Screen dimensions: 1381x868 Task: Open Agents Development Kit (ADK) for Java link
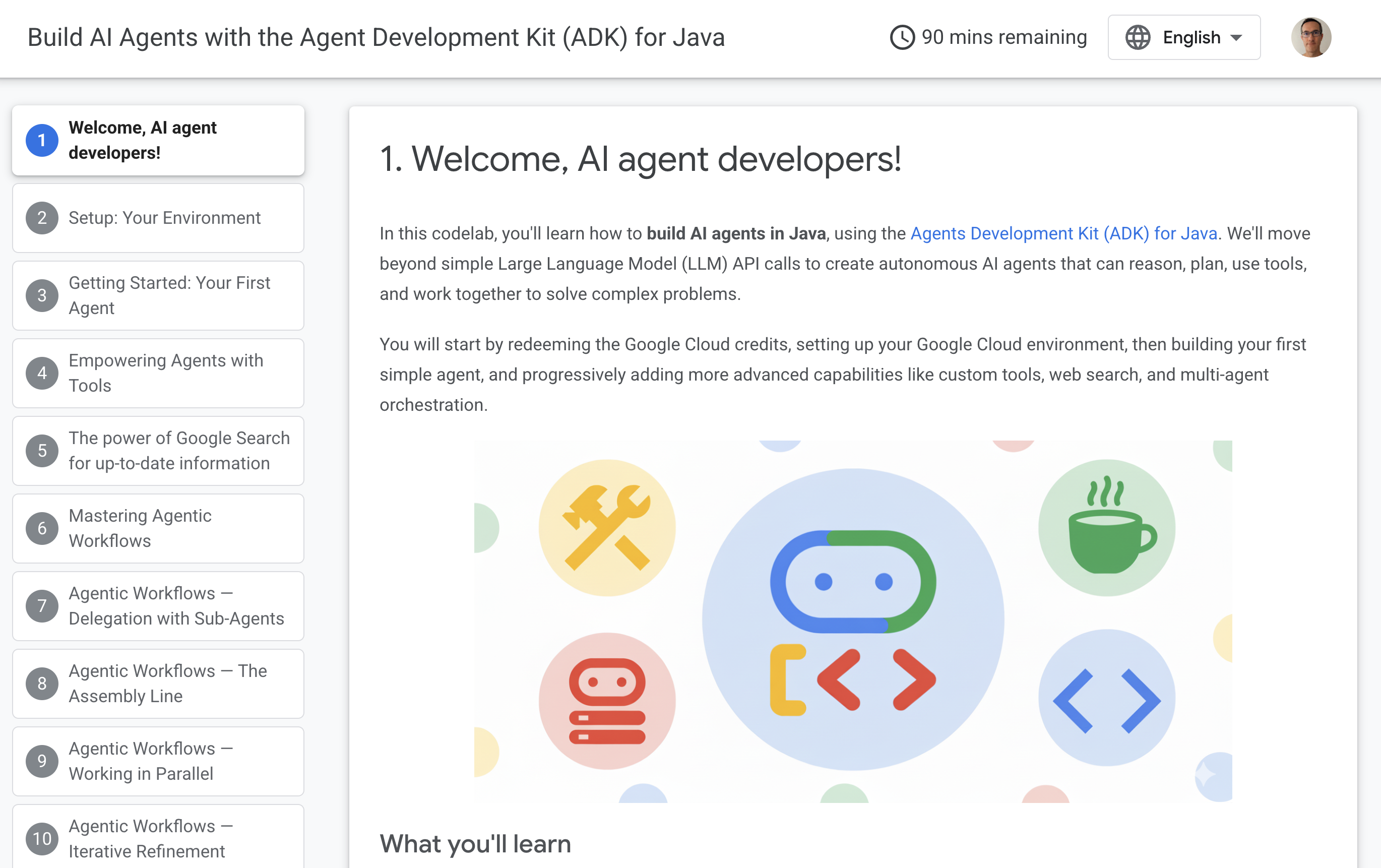(x=1063, y=233)
